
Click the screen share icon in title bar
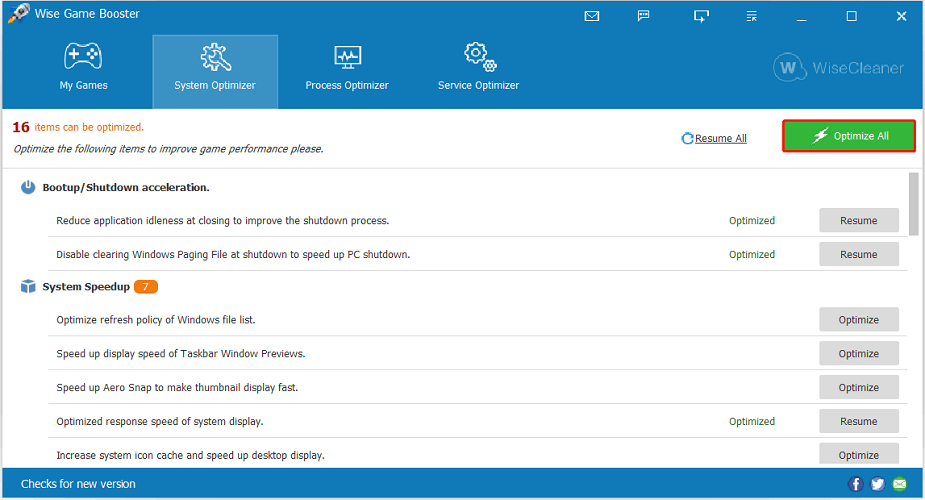pyautogui.click(x=701, y=16)
